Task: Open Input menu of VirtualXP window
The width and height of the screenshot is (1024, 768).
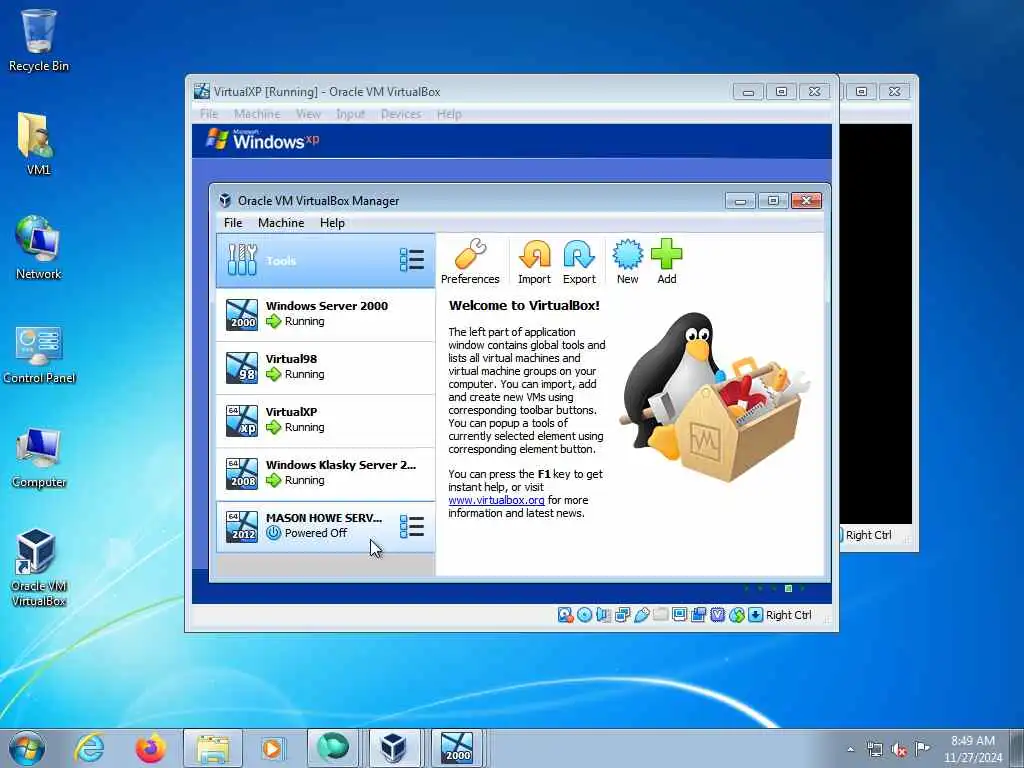Action: pyautogui.click(x=350, y=114)
